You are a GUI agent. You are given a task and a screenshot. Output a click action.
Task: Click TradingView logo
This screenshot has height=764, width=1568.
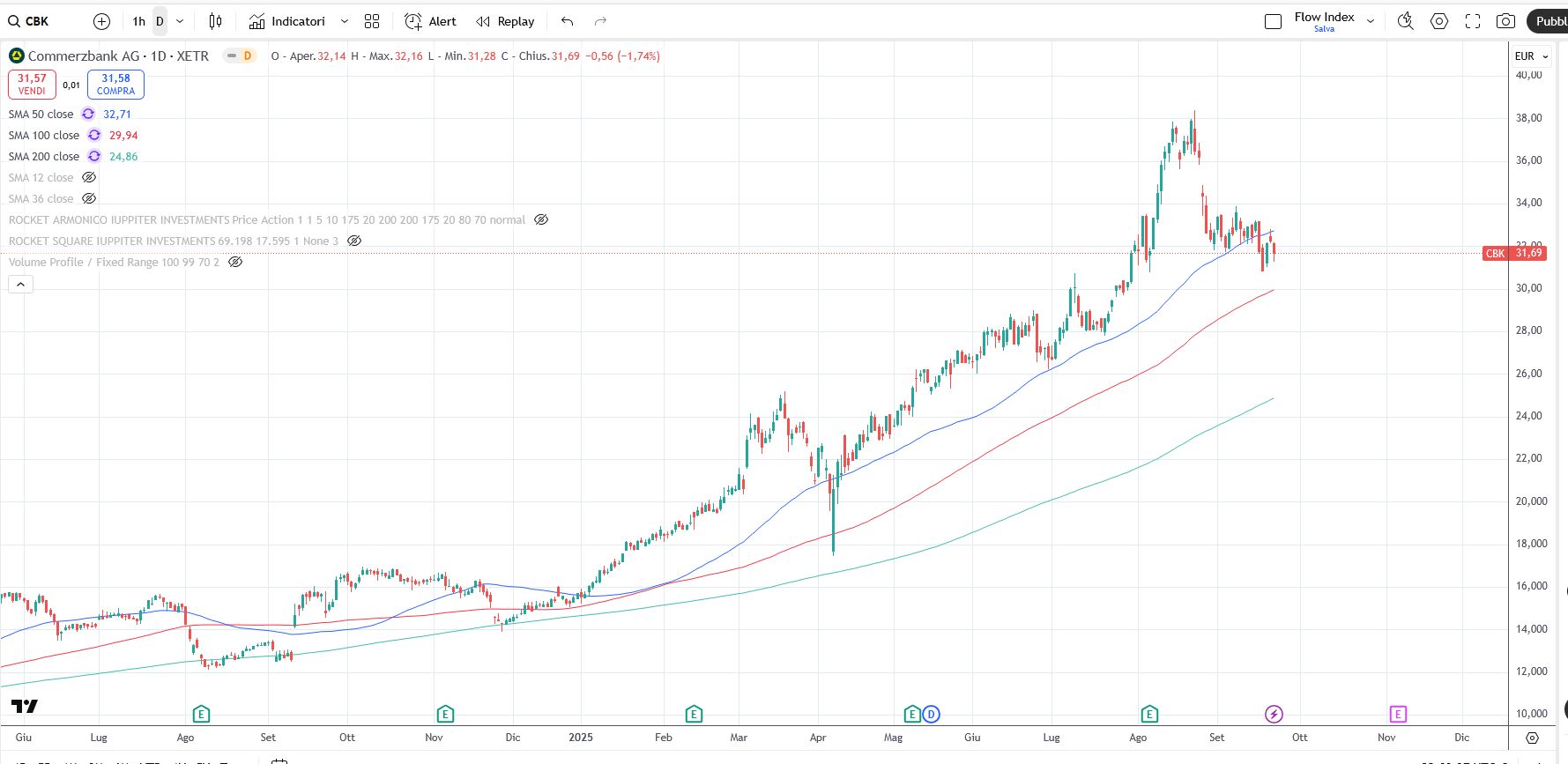pyautogui.click(x=25, y=707)
